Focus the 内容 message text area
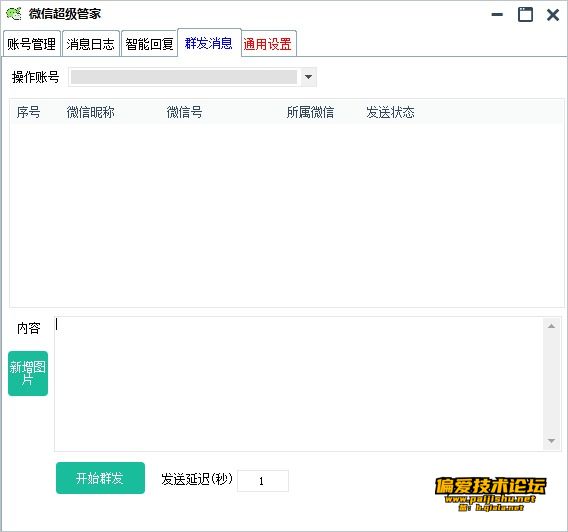Image resolution: width=568 pixels, height=532 pixels. pos(299,384)
